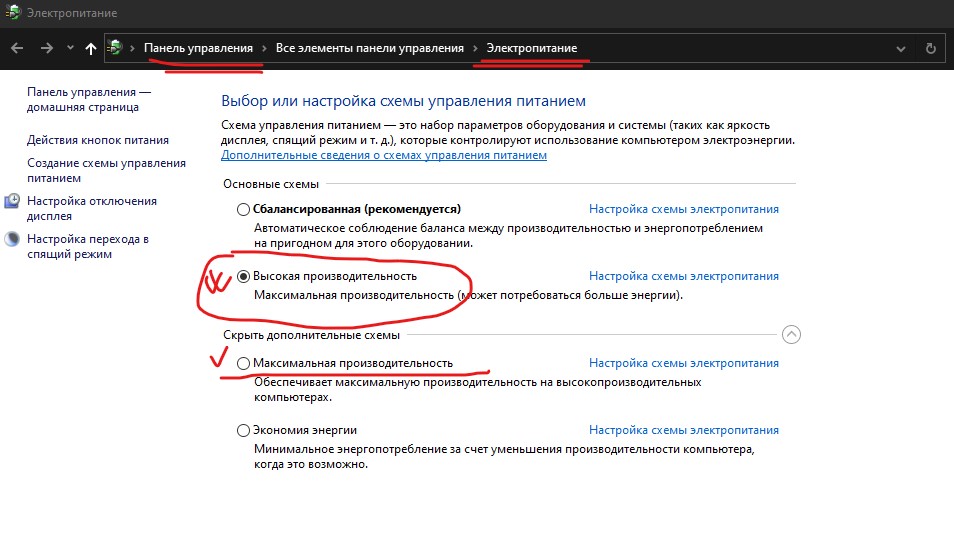Click the power options icon in address bar

point(116,48)
